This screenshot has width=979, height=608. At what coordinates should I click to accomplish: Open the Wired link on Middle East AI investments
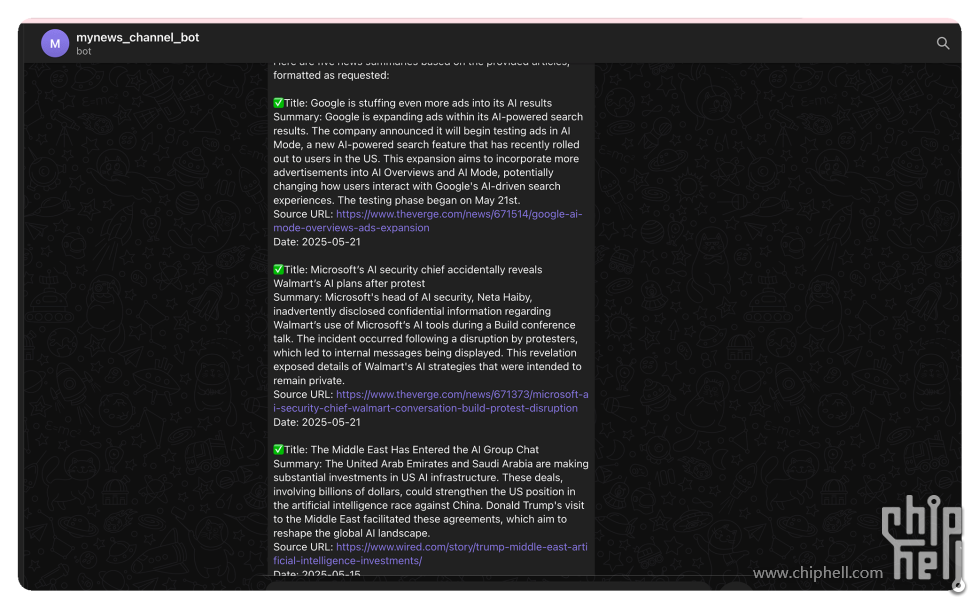[430, 554]
